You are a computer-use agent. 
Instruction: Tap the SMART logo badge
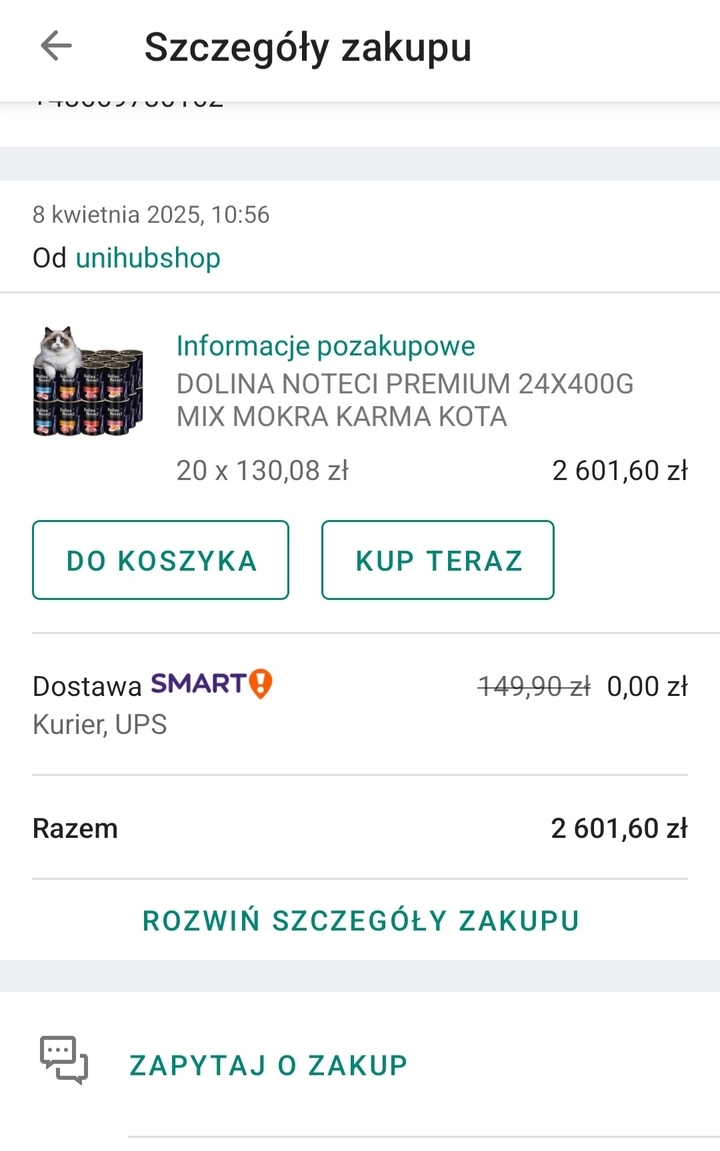198,683
